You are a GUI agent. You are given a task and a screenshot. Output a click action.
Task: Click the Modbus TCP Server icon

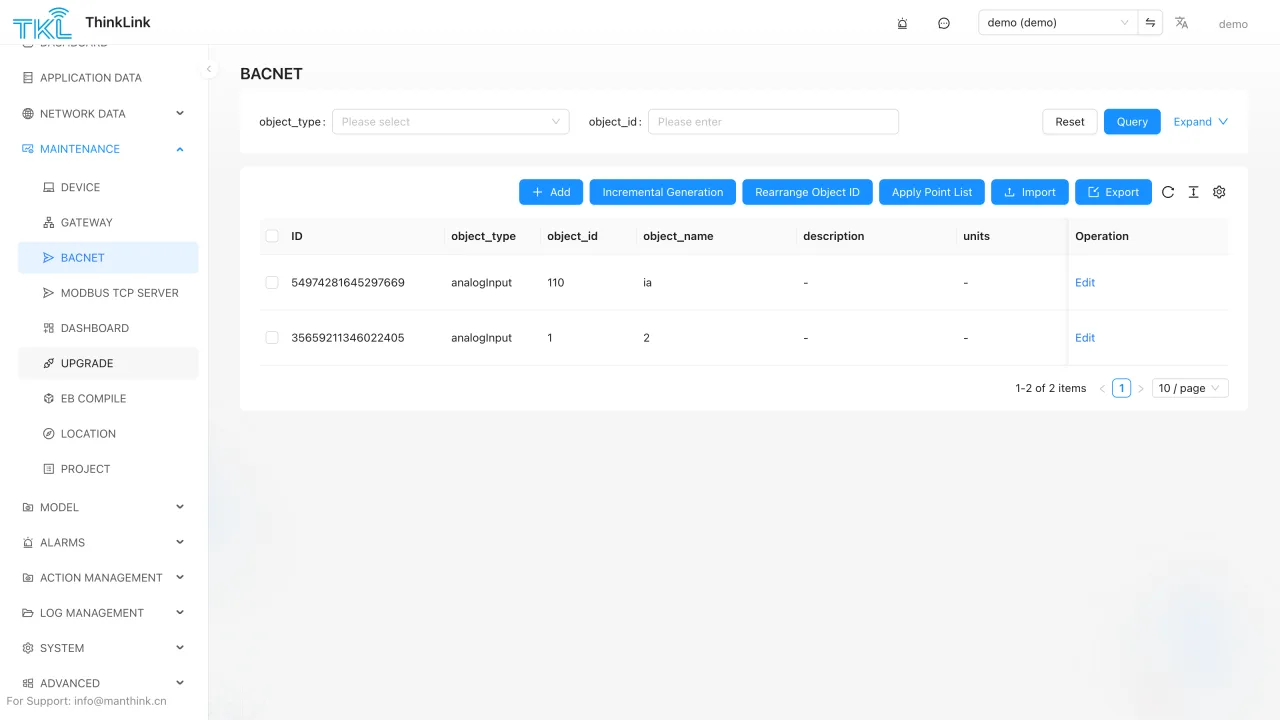(x=49, y=293)
